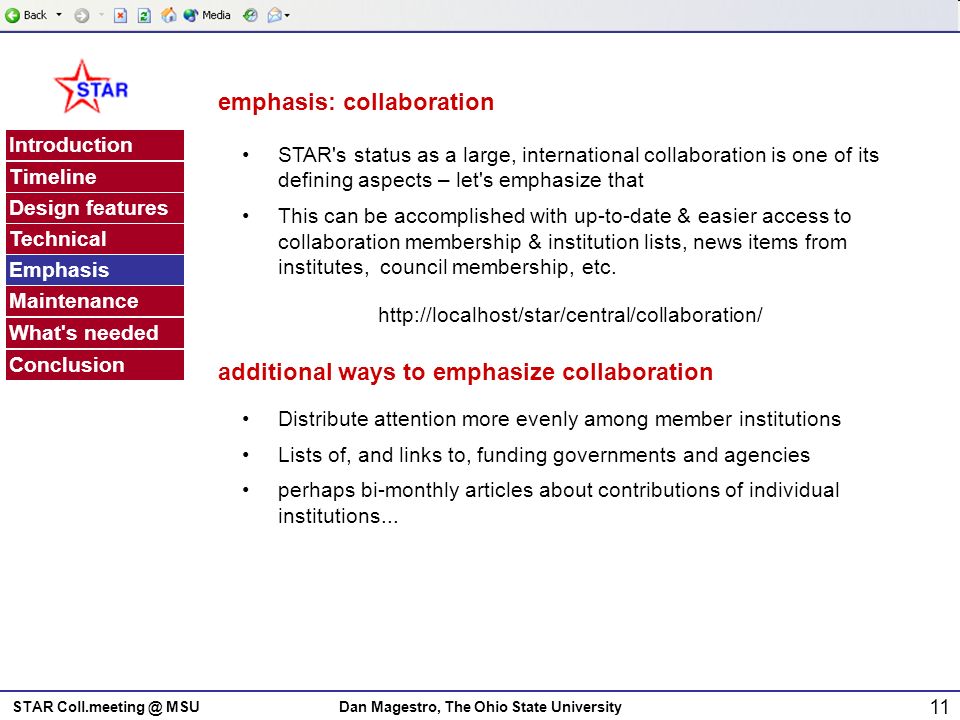The width and height of the screenshot is (960, 720).
Task: Click the 'emphasis: collaboration' heading
Action: (x=356, y=102)
